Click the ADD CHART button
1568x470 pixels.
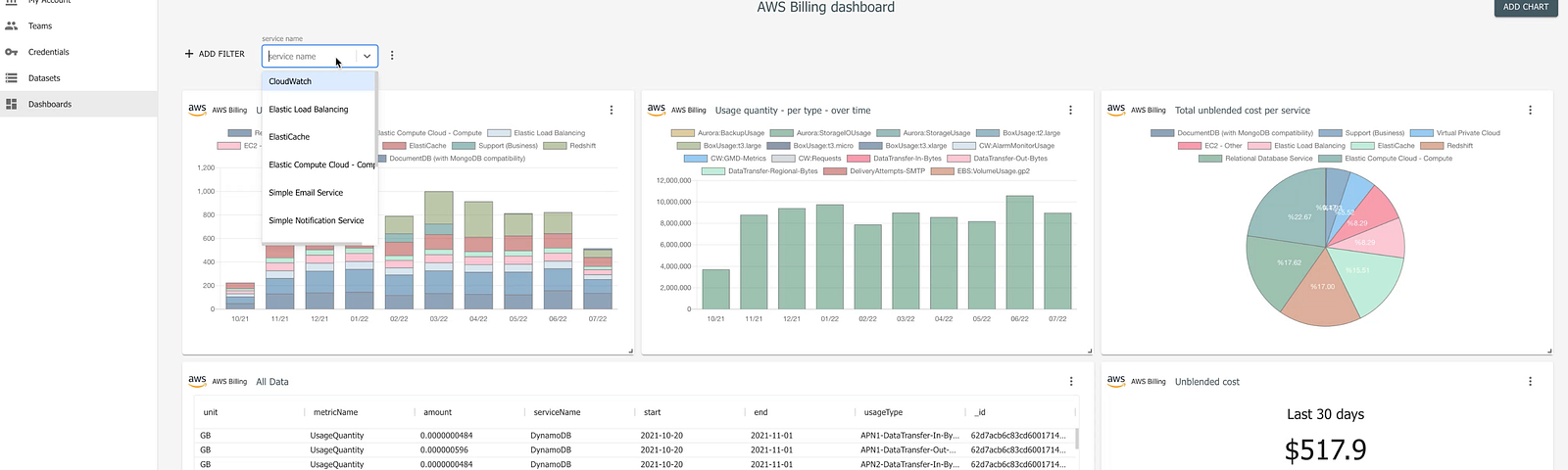pos(1526,7)
